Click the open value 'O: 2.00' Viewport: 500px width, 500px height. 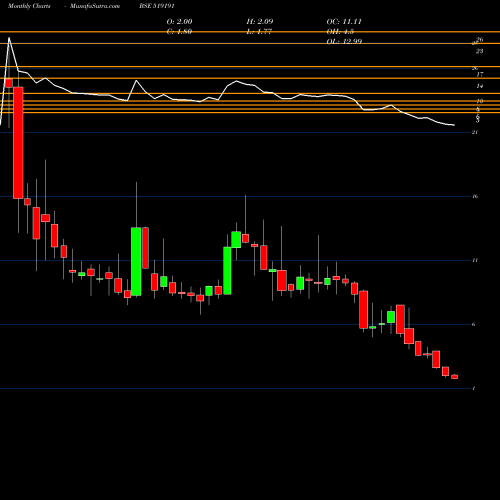pos(179,21)
